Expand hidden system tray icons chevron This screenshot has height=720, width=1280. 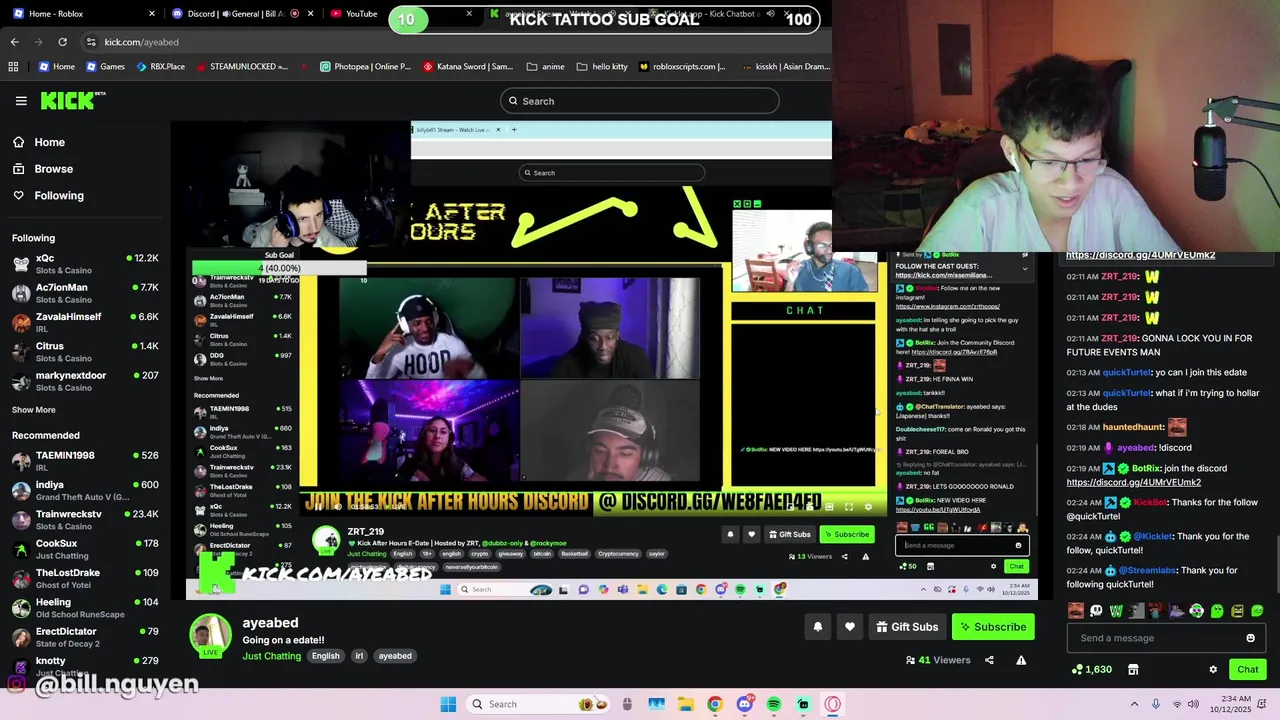[x=1134, y=704]
